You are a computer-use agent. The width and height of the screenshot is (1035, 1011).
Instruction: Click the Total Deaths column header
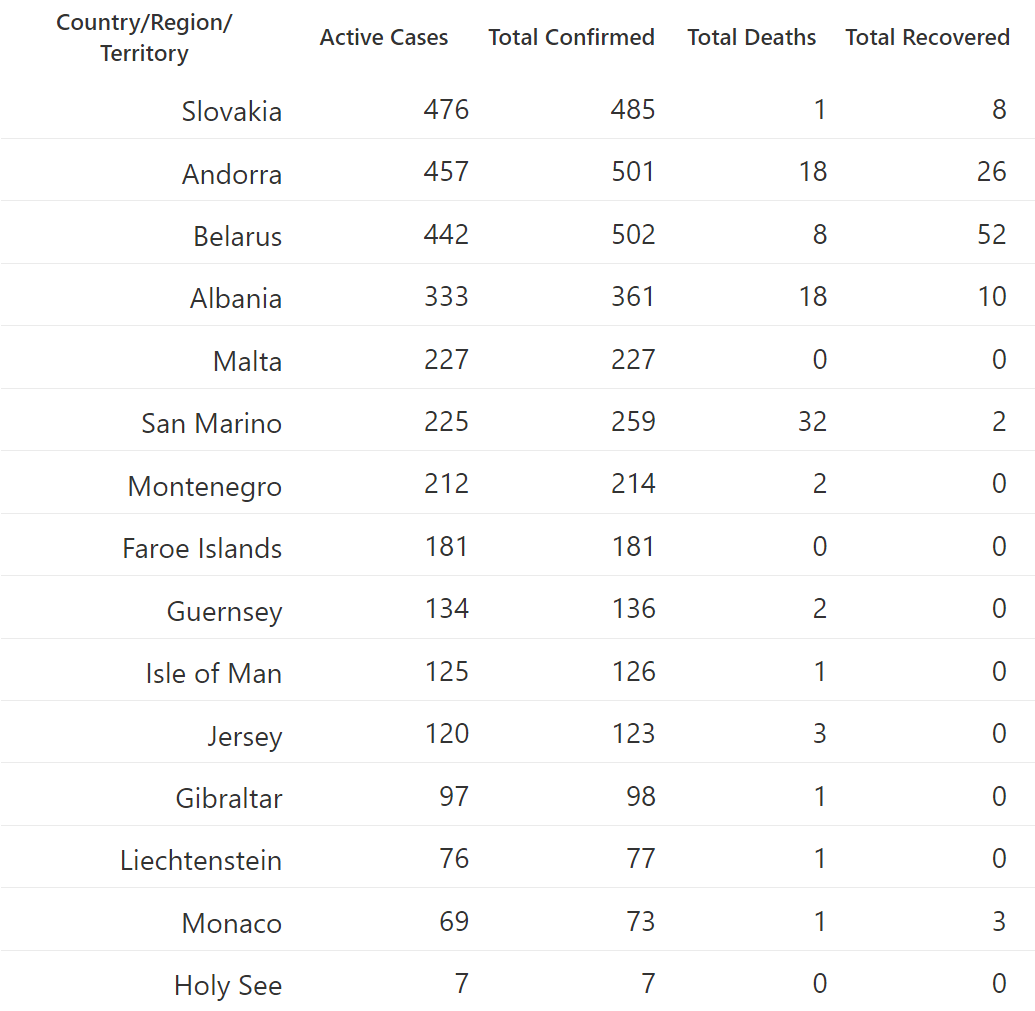coord(751,38)
